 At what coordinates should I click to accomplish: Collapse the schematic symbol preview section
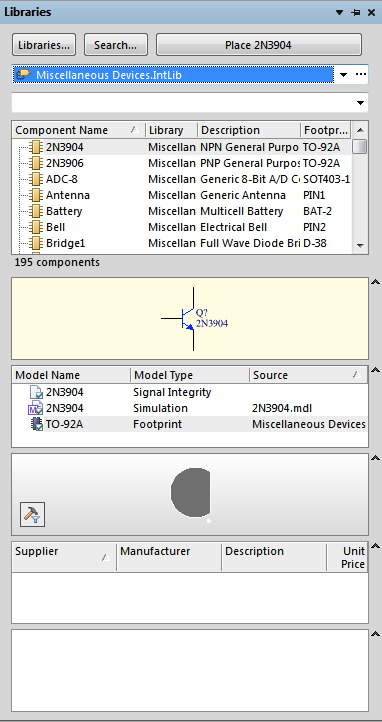(376, 281)
